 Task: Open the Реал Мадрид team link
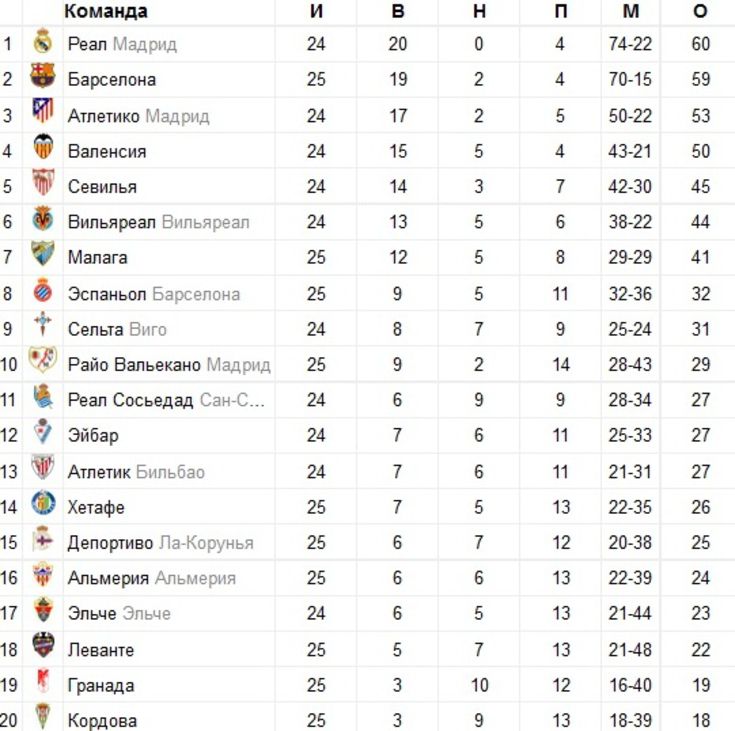pyautogui.click(x=122, y=44)
